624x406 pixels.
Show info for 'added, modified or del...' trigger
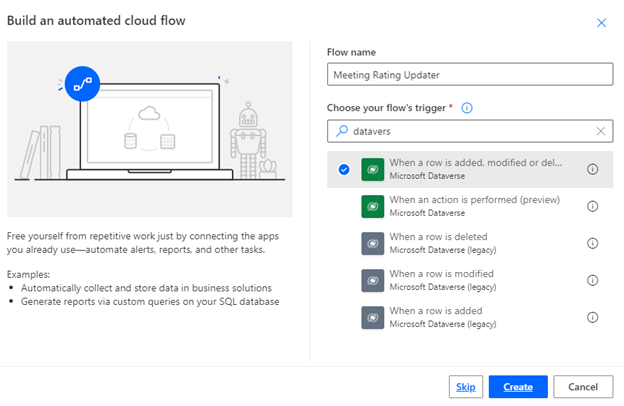point(592,169)
